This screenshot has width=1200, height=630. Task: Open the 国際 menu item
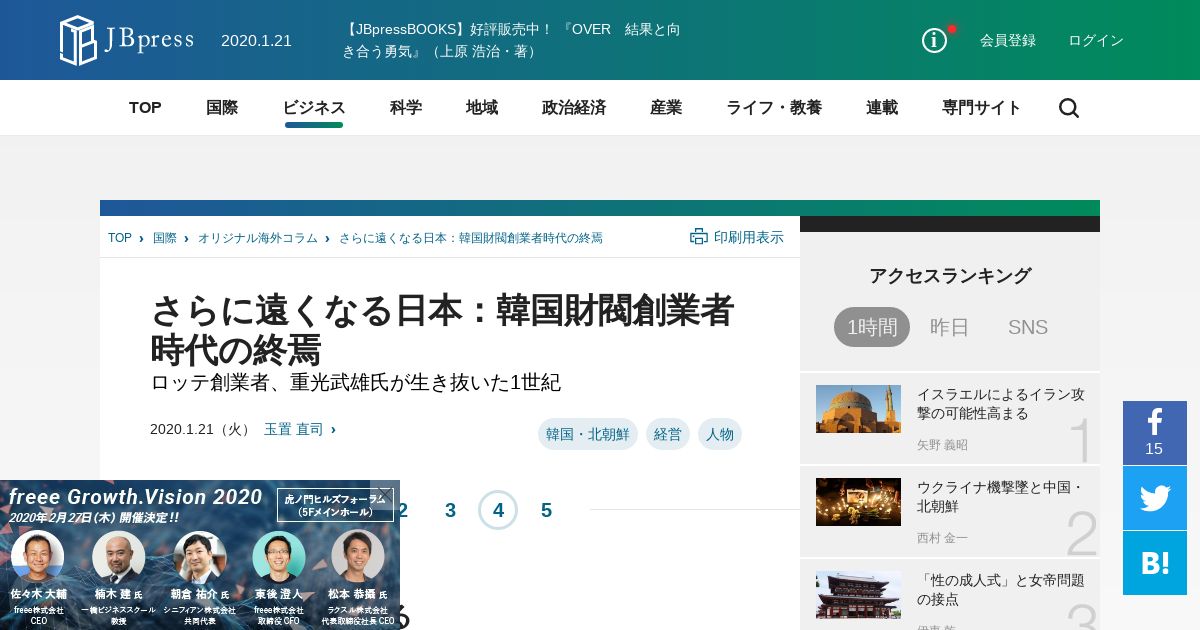[x=222, y=108]
